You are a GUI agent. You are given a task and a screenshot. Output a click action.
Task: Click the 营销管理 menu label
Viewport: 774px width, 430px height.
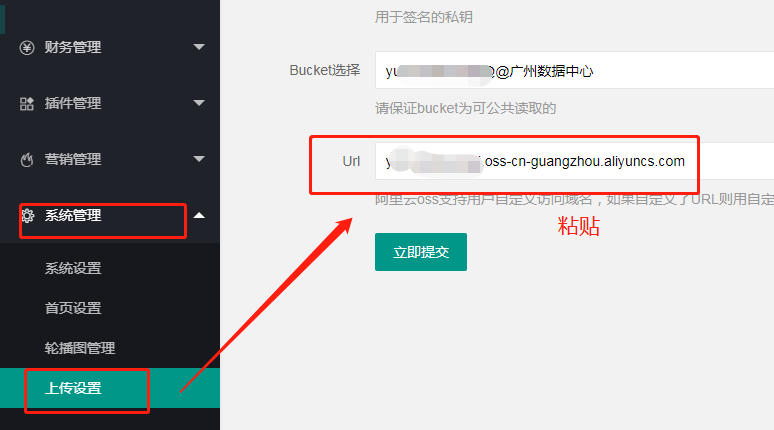(x=73, y=159)
